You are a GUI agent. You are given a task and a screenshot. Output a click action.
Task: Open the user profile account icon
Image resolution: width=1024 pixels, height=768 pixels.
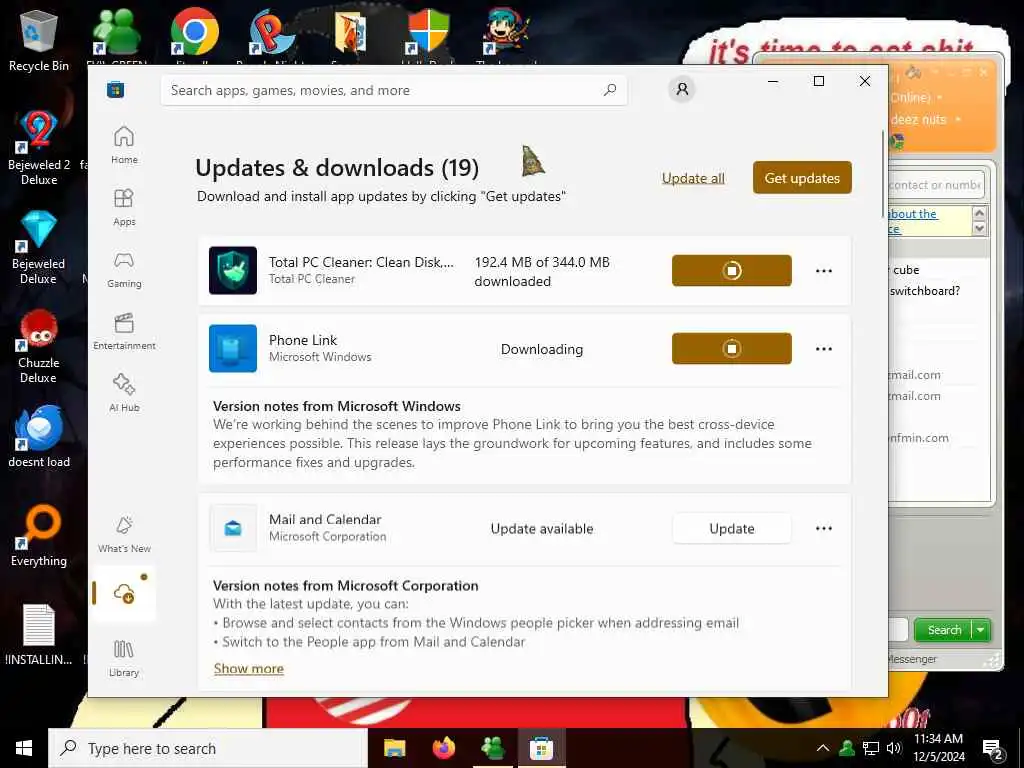(682, 89)
